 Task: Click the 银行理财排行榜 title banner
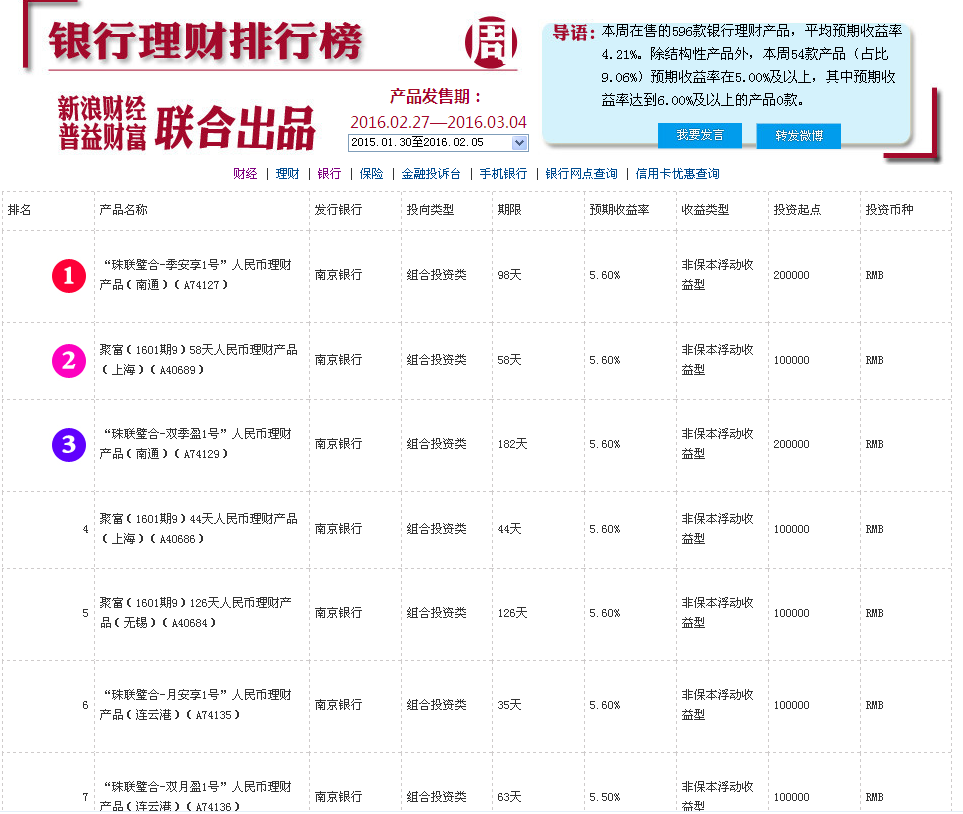(207, 41)
